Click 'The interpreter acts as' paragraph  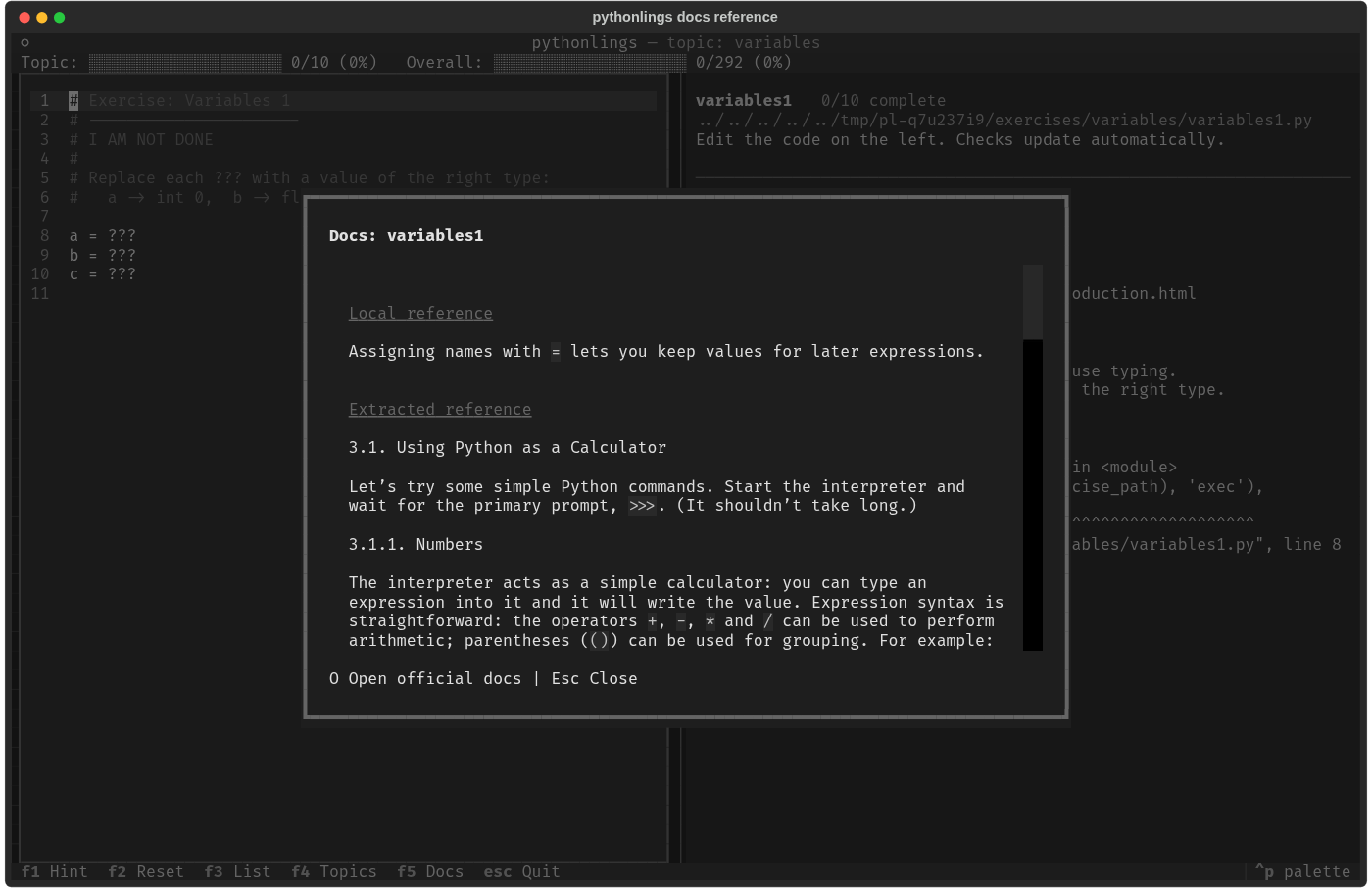676,611
